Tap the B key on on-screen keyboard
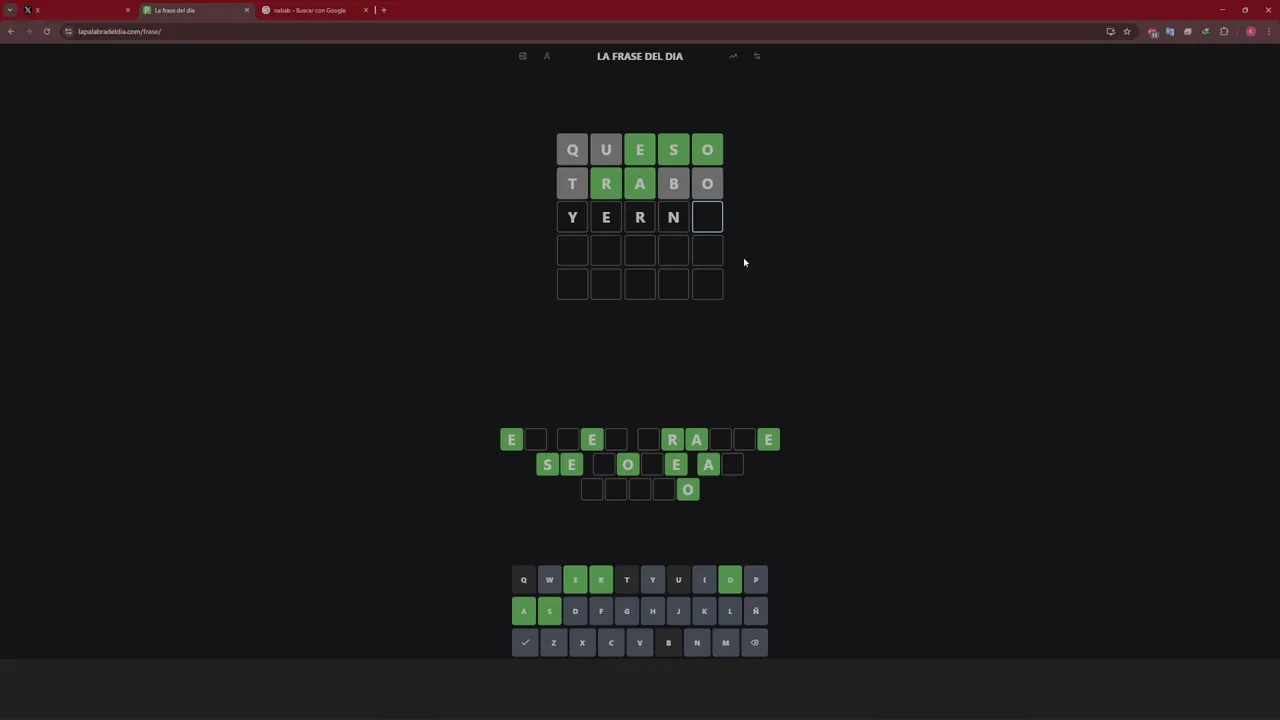Viewport: 1280px width, 720px height. [668, 643]
